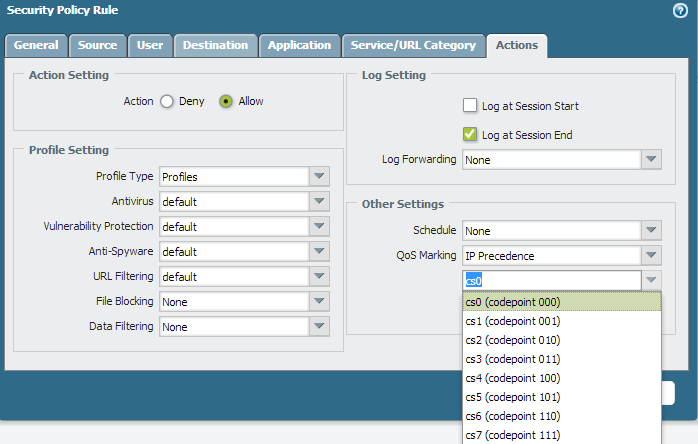Open the Source tab
698x444 pixels.
click(98, 45)
